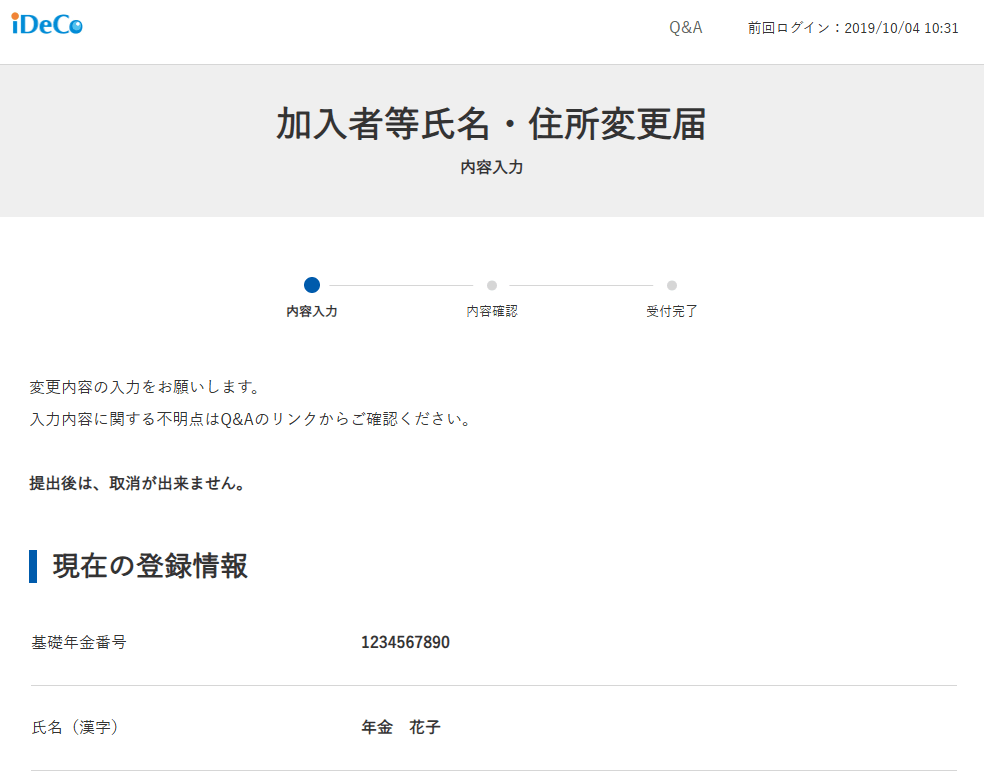Open the Q&A link in header
984x783 pixels.
click(685, 28)
